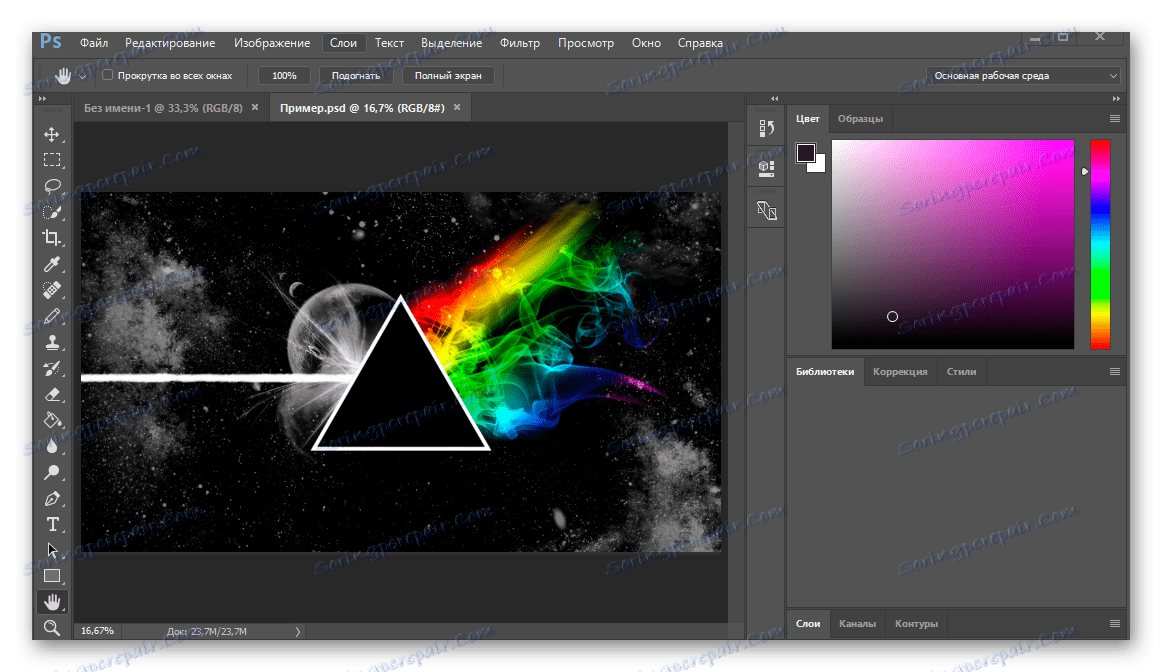Select the Crop tool

coord(52,238)
